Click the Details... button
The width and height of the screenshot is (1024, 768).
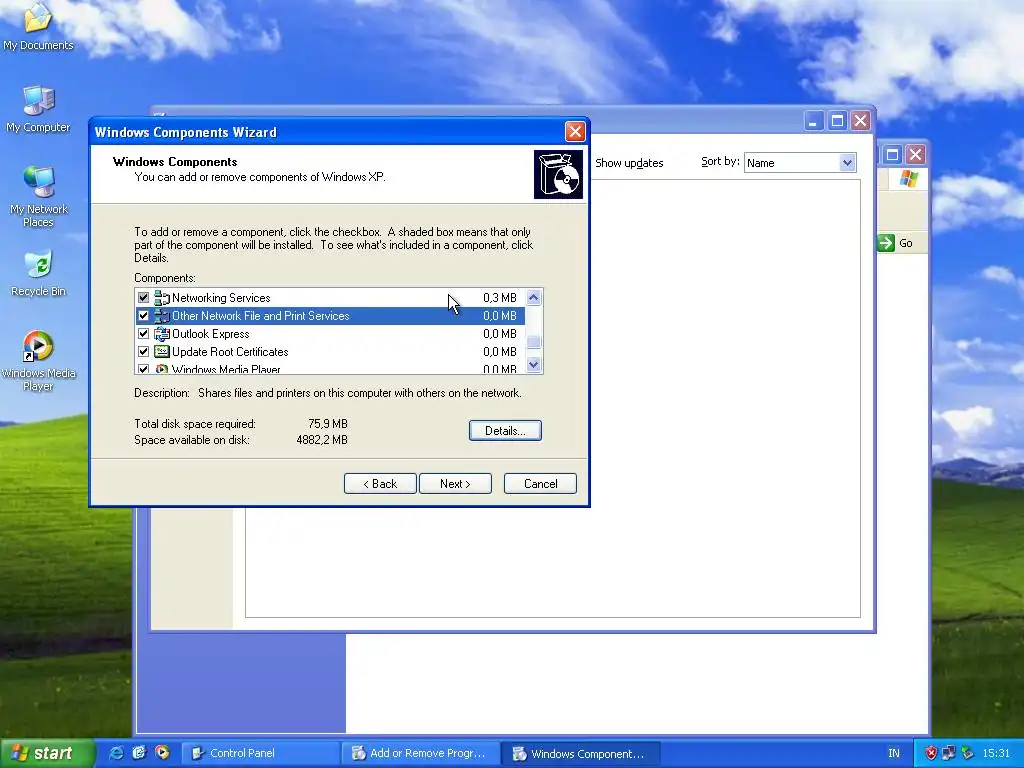(505, 431)
